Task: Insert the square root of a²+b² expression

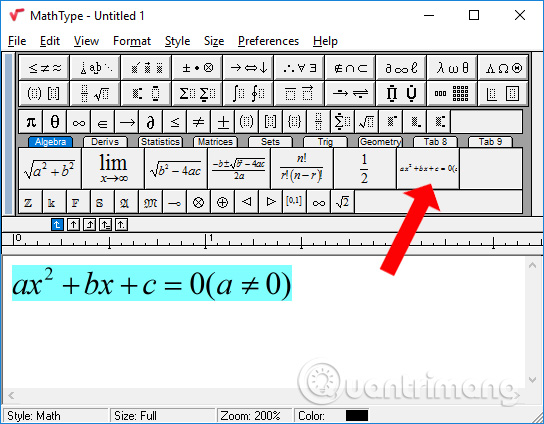Action: (x=50, y=169)
